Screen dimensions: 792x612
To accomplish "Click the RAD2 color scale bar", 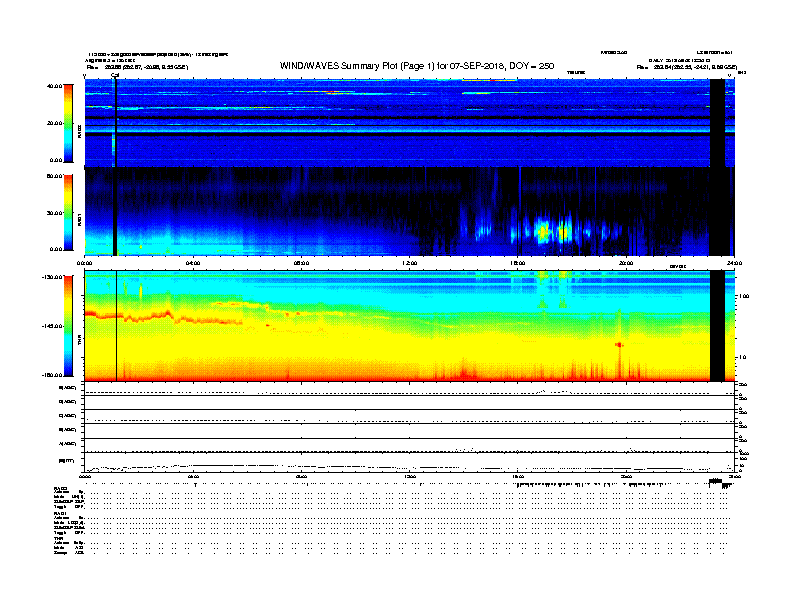I will point(68,124).
